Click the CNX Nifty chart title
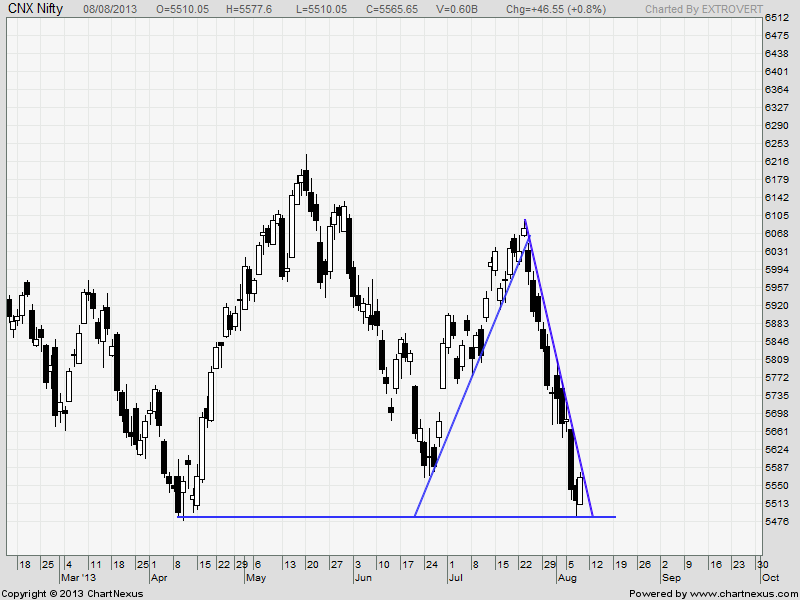The height and width of the screenshot is (600, 800). pos(37,8)
